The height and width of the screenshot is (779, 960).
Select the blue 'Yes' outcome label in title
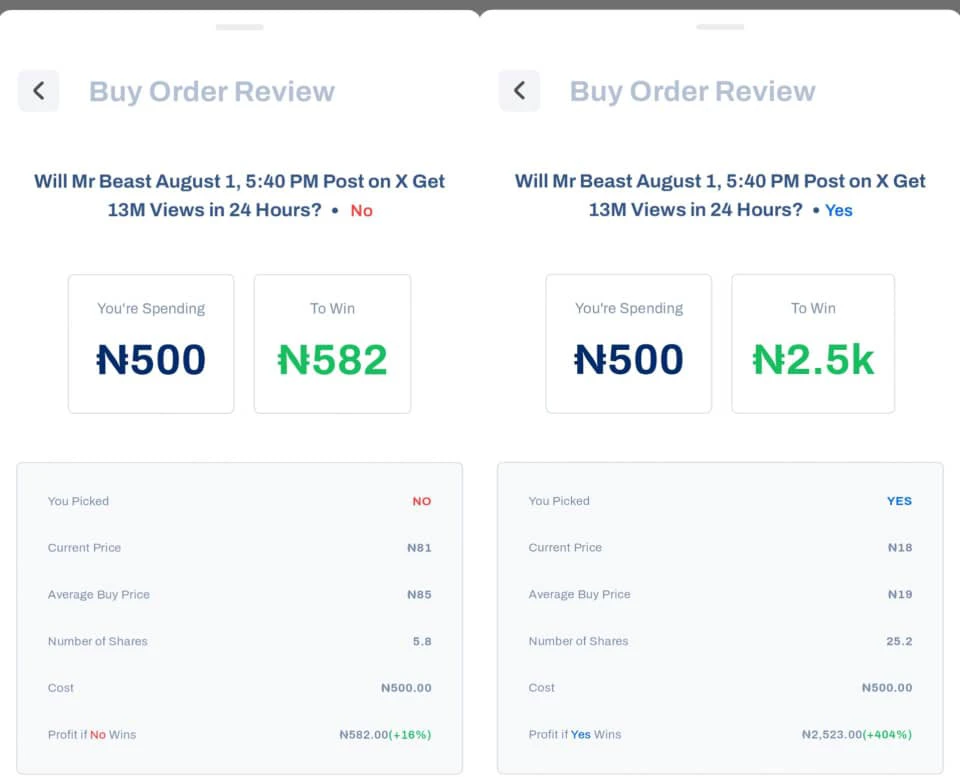(x=838, y=211)
